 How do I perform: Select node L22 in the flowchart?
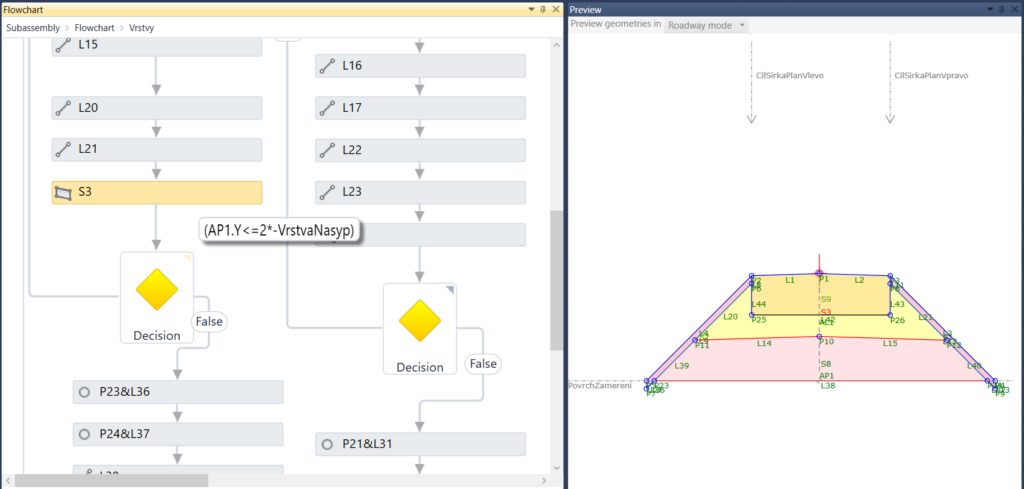tap(421, 150)
